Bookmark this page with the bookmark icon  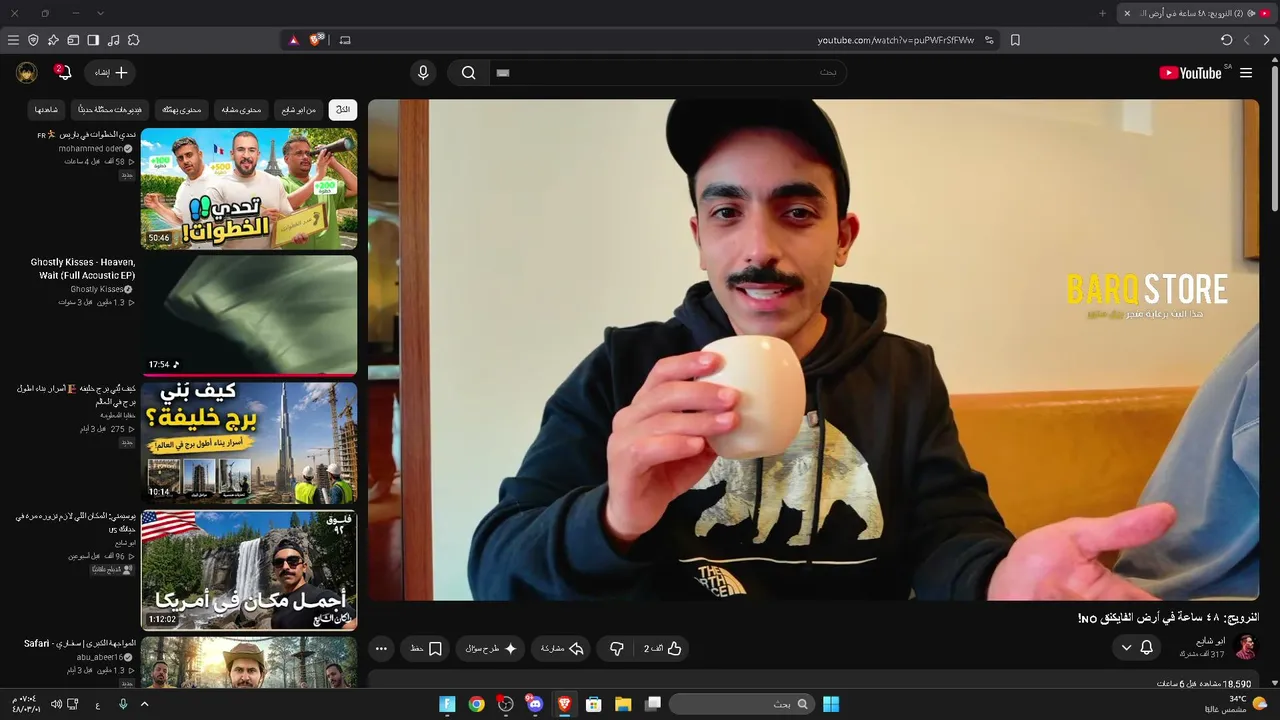[1015, 40]
